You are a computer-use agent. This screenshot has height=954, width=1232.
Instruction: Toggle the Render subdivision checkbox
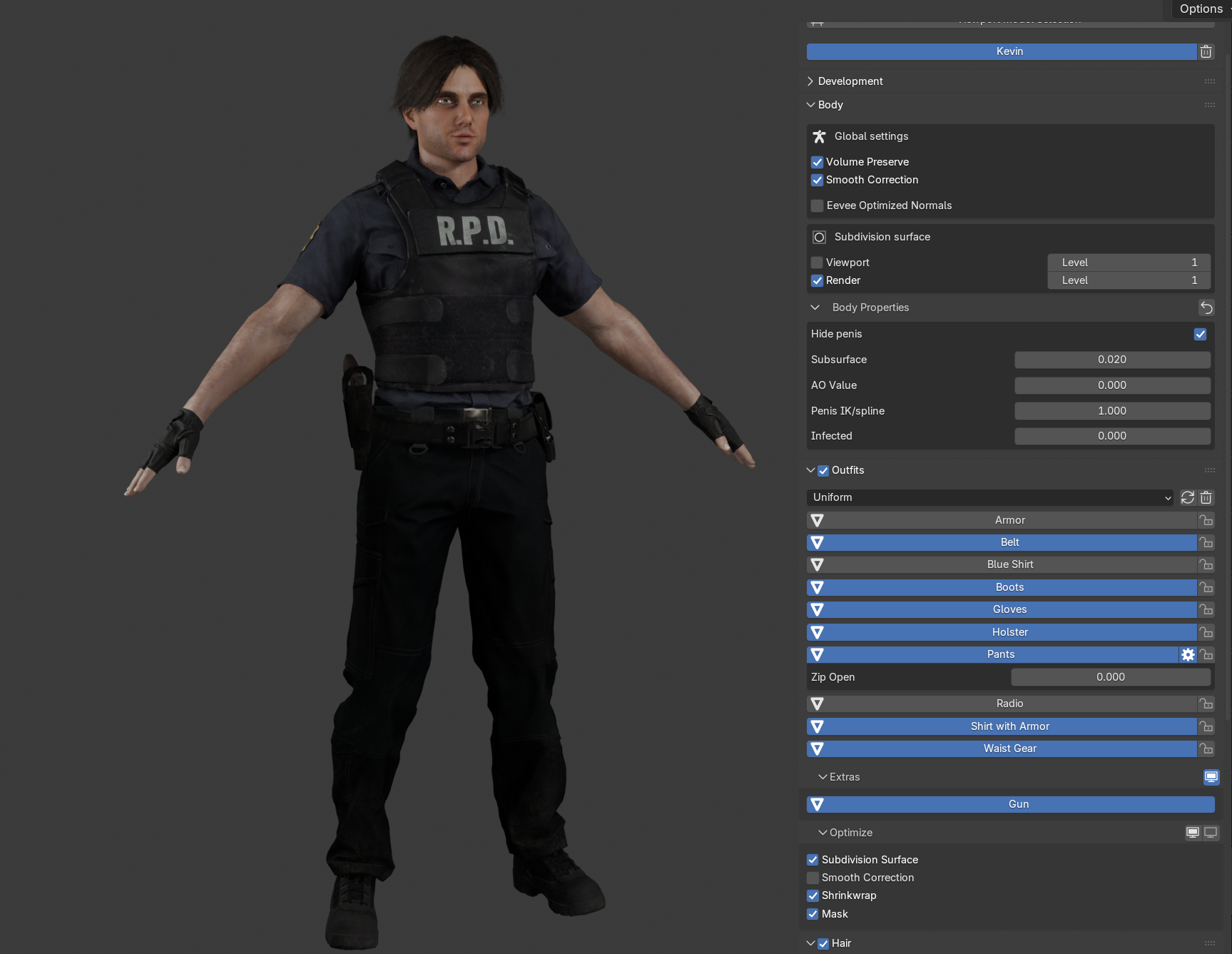[818, 280]
